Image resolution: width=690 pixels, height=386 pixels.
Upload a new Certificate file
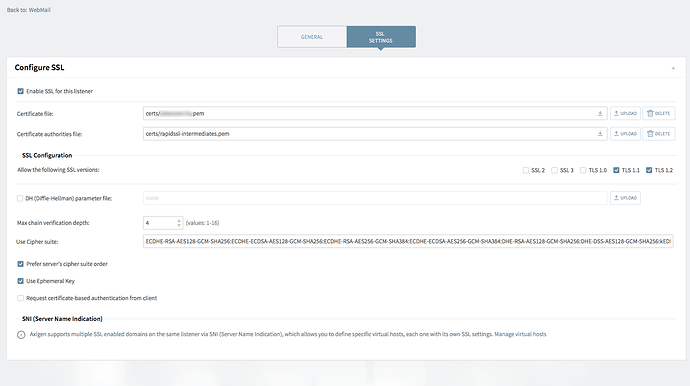click(x=625, y=114)
